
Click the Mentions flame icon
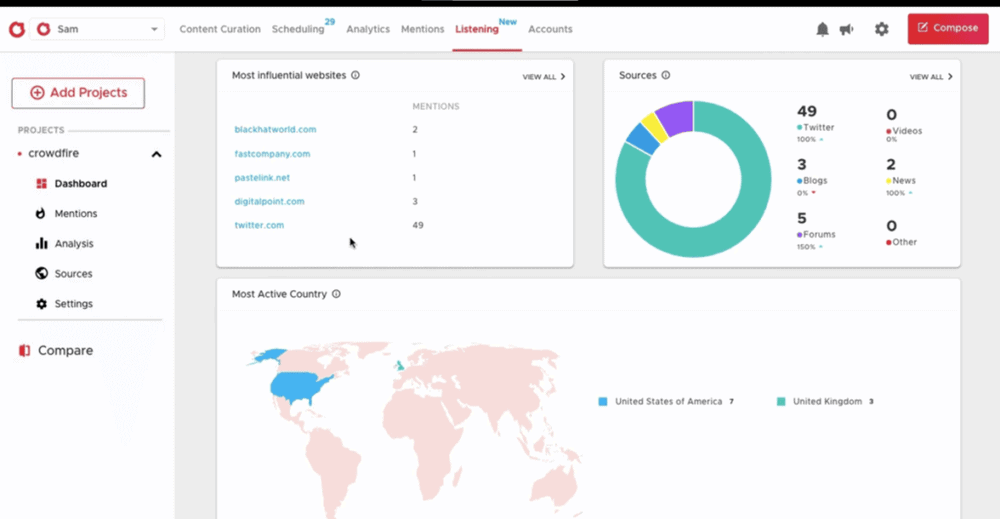click(41, 213)
